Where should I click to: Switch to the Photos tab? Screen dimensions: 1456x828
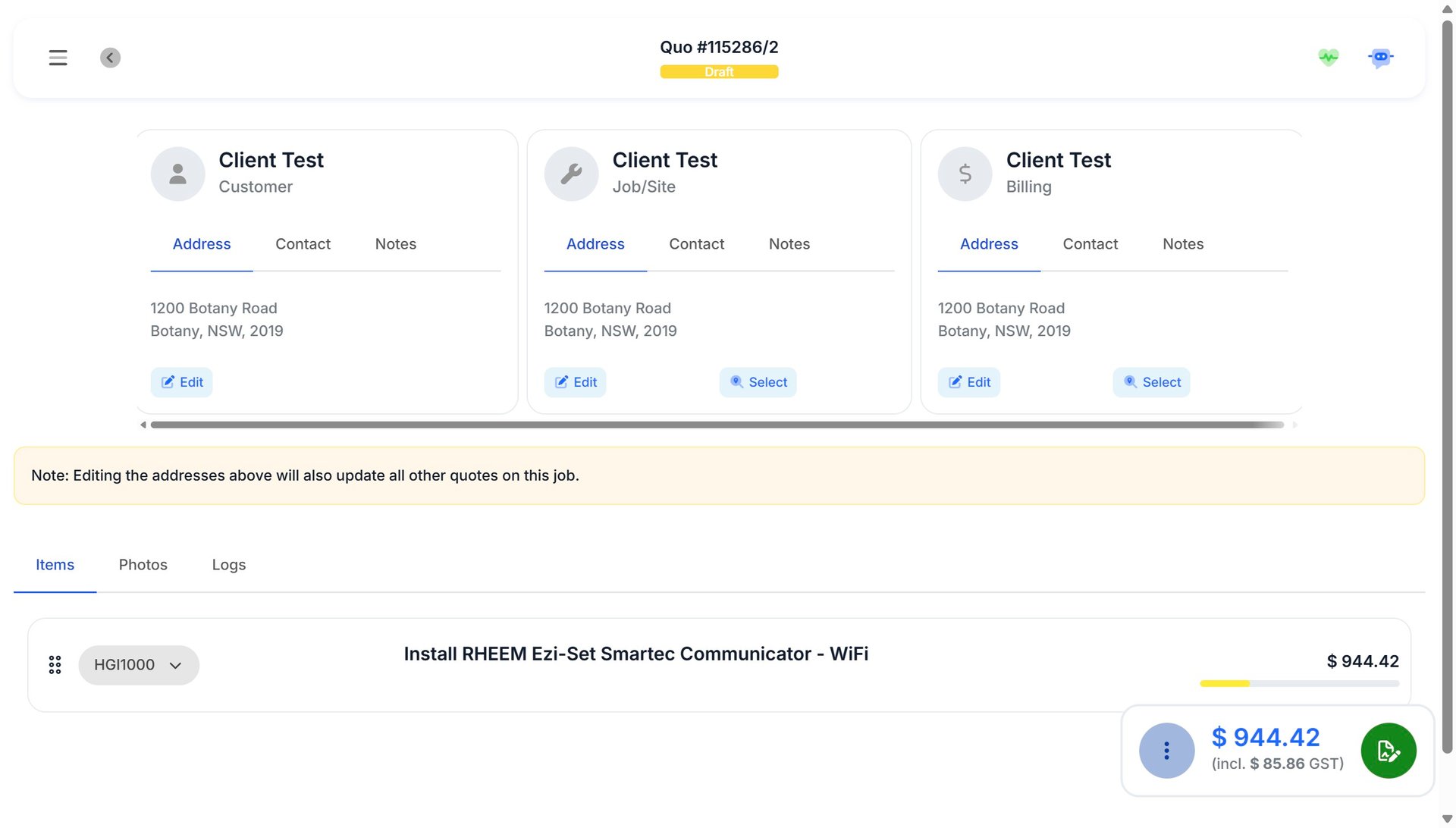point(143,565)
